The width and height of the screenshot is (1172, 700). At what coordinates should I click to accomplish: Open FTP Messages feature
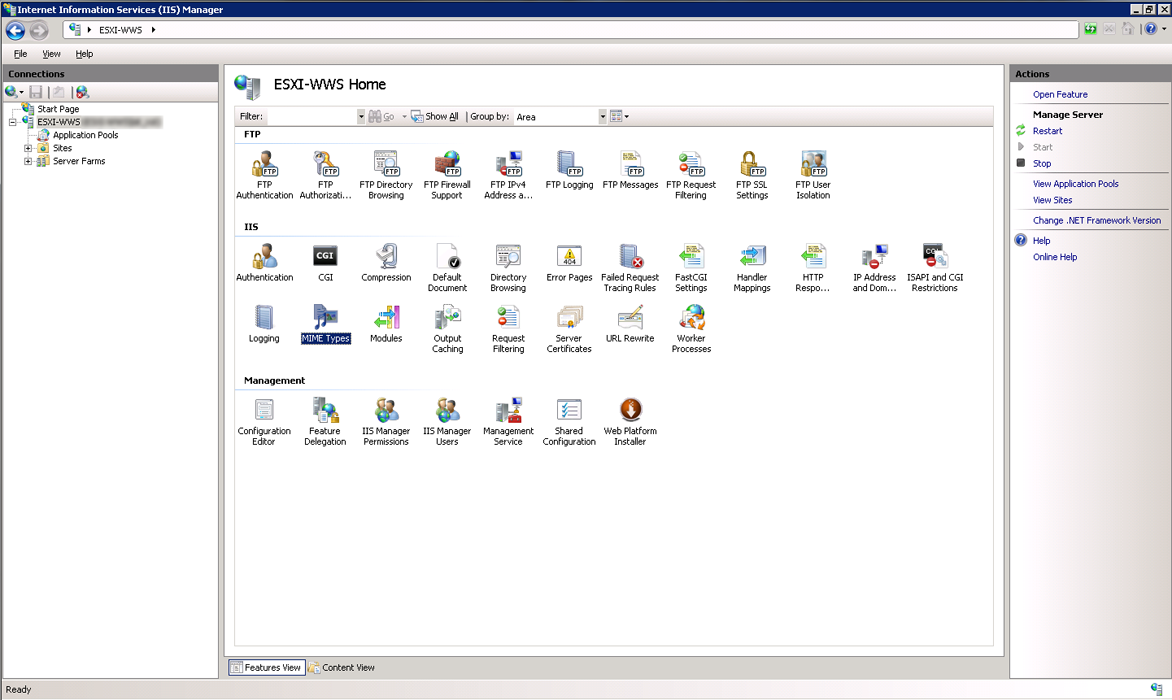pyautogui.click(x=630, y=170)
